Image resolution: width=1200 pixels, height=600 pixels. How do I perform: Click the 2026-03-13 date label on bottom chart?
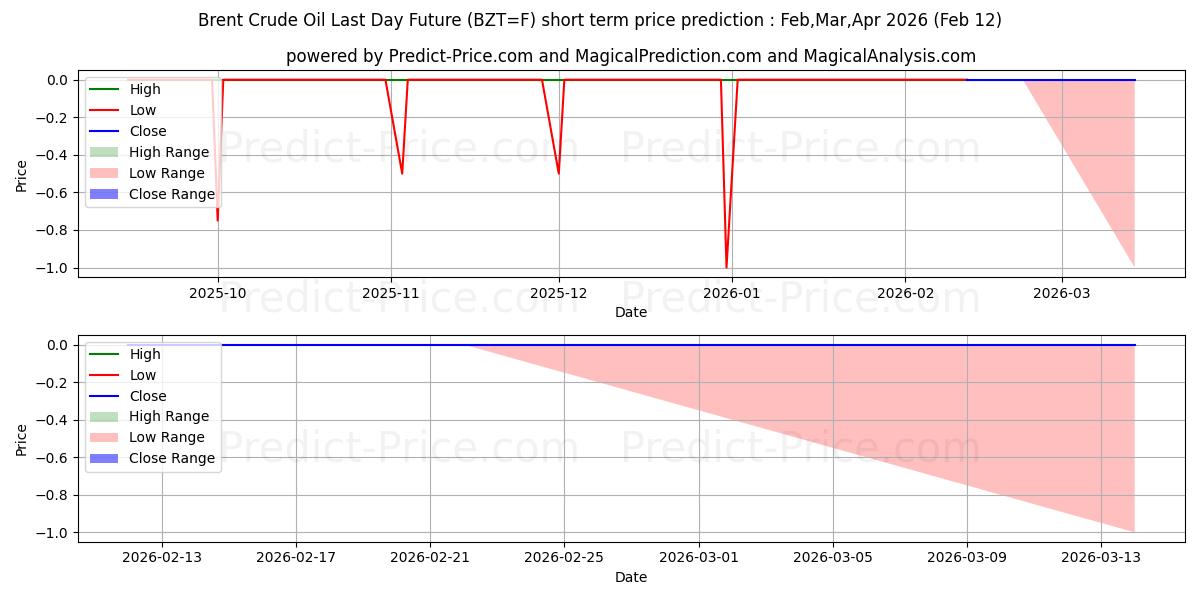click(x=1101, y=558)
